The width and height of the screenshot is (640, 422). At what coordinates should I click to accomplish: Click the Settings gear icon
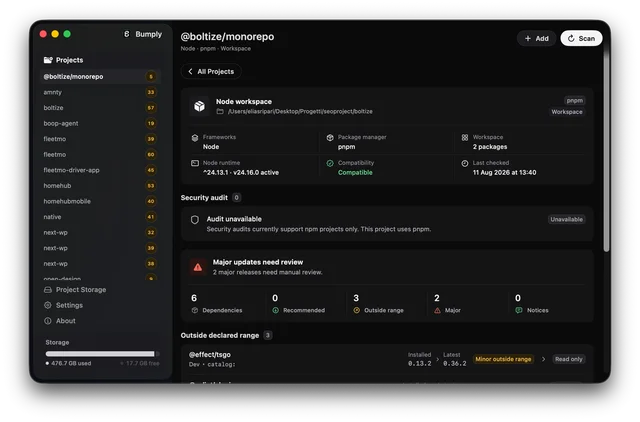pyautogui.click(x=48, y=305)
